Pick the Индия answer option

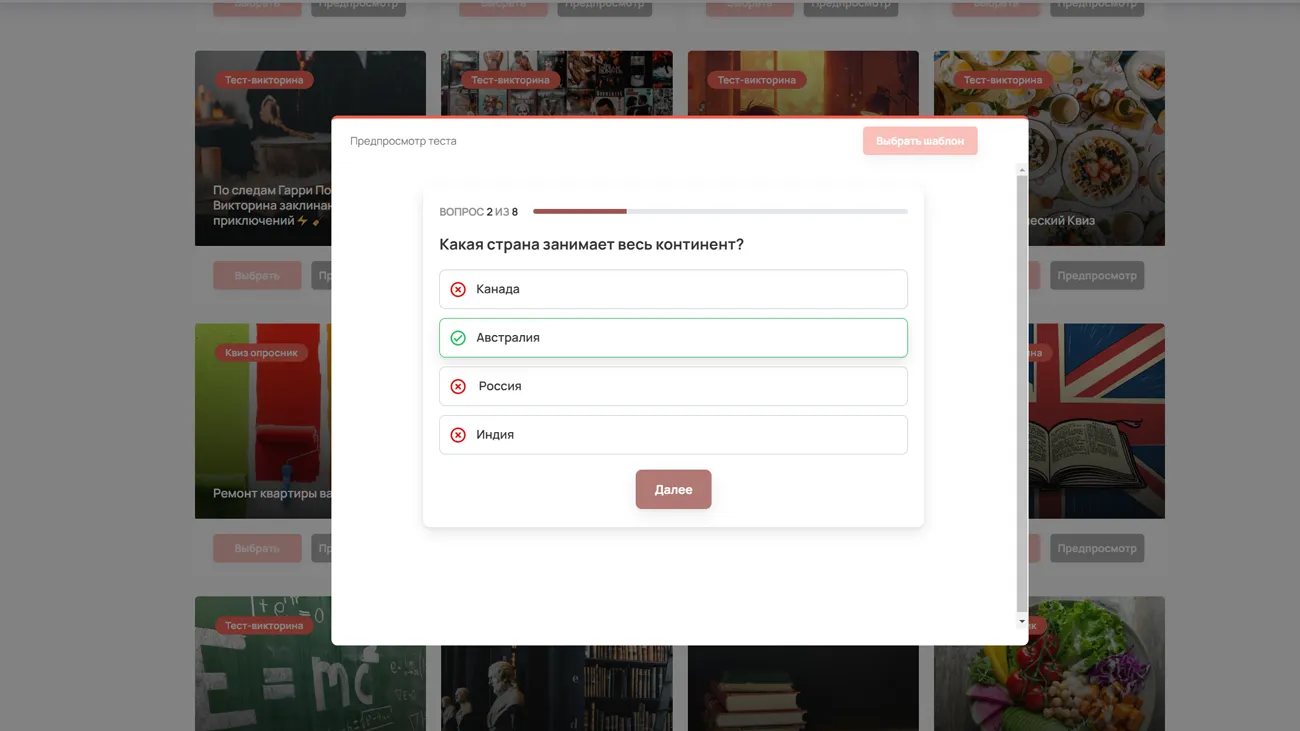pos(673,435)
